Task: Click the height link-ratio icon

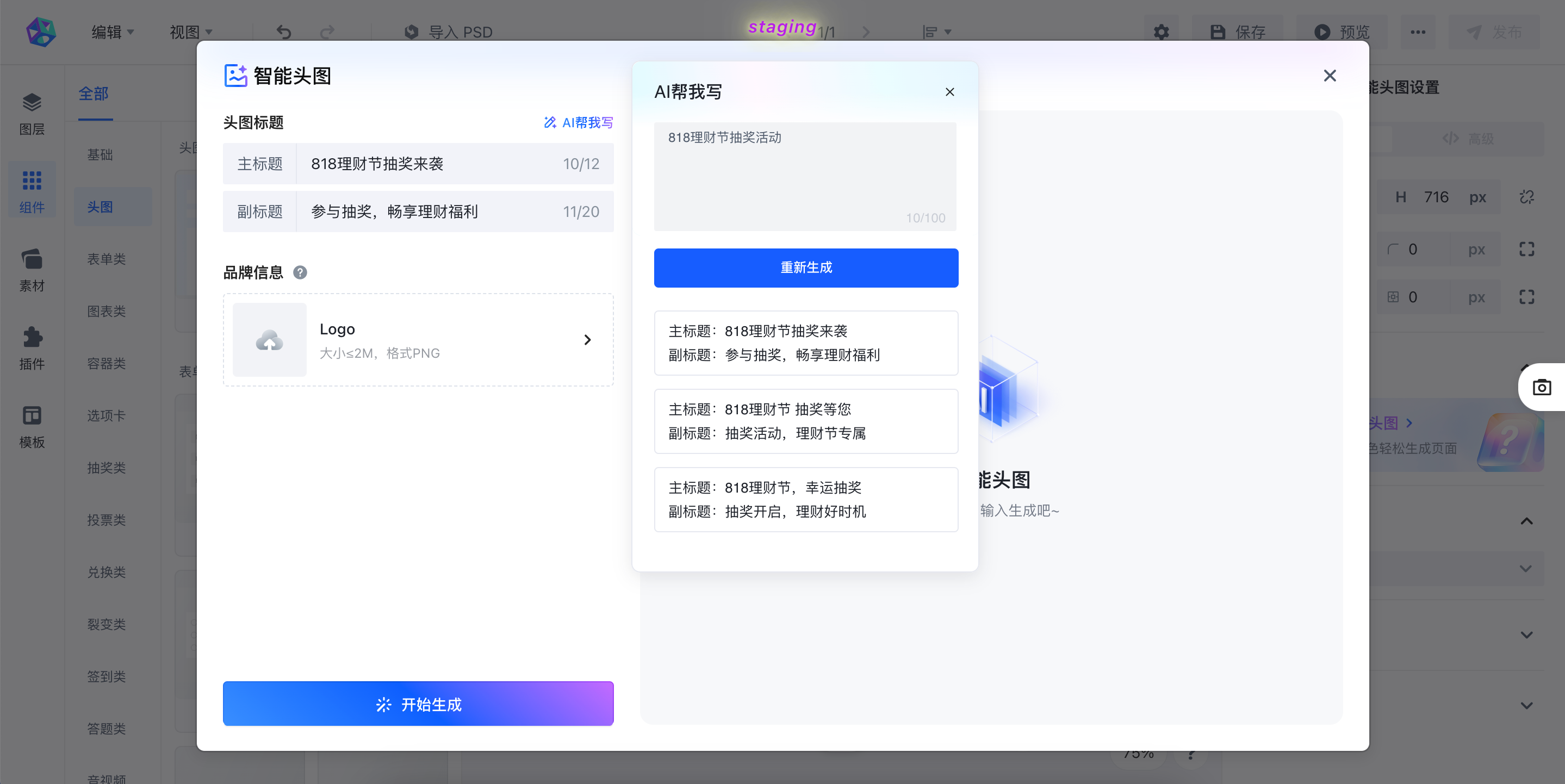Action: (x=1527, y=197)
